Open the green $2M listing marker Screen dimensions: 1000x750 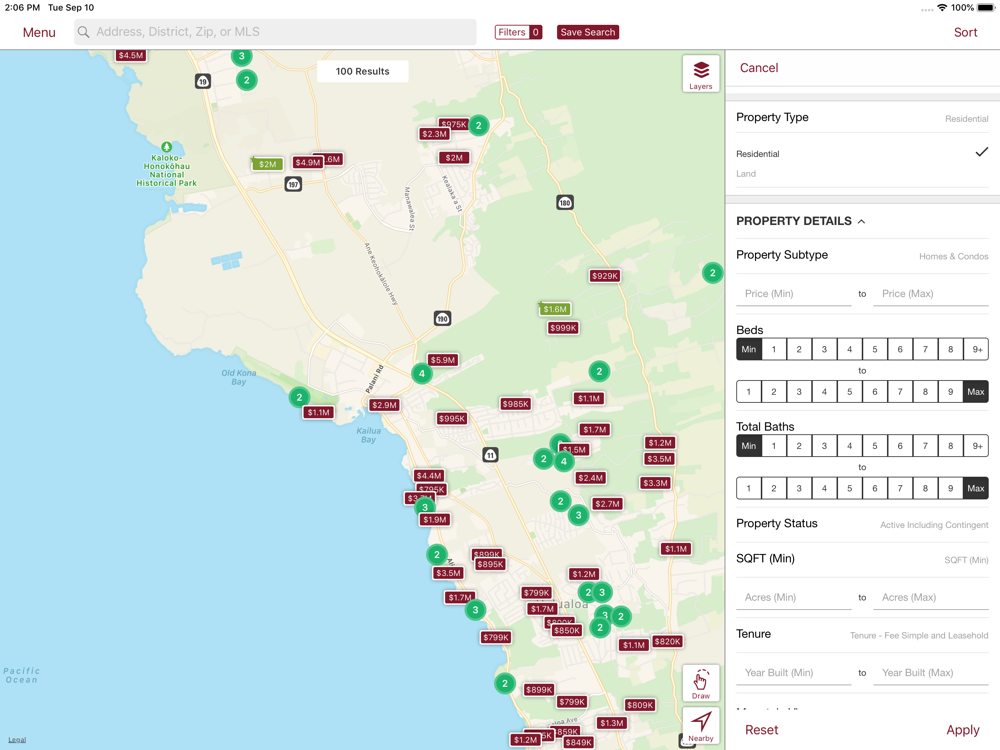pyautogui.click(x=267, y=164)
